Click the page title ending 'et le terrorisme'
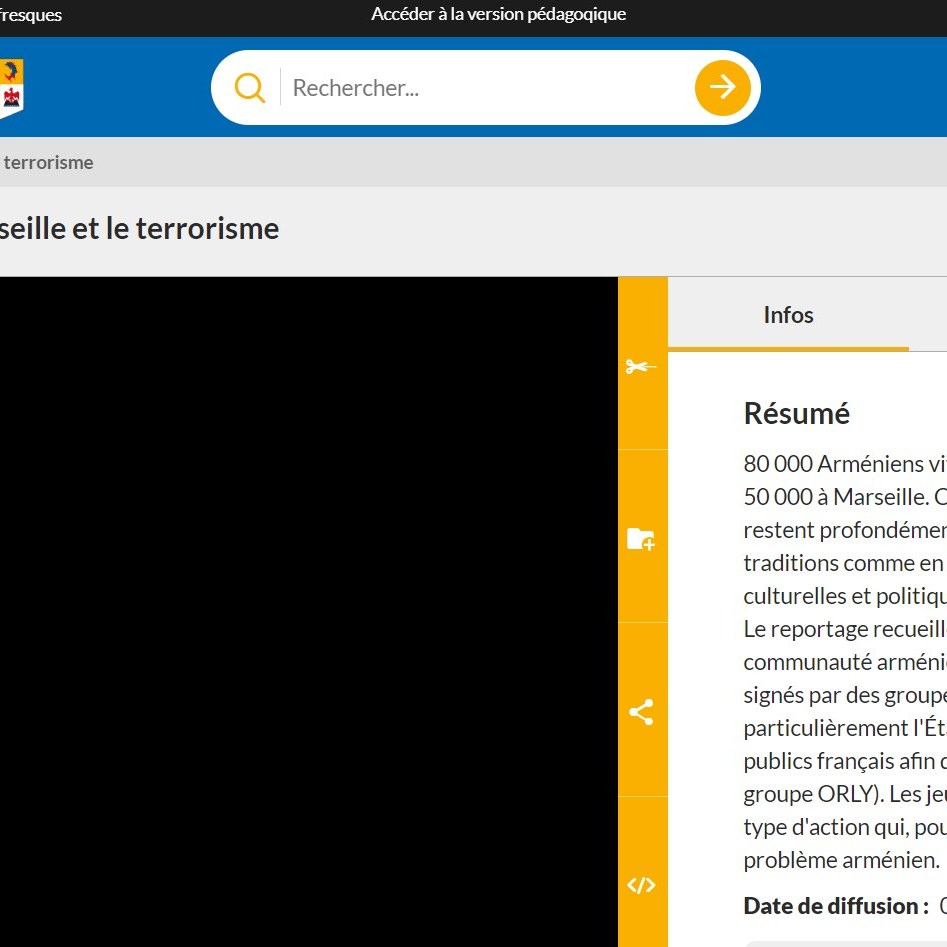 (140, 228)
